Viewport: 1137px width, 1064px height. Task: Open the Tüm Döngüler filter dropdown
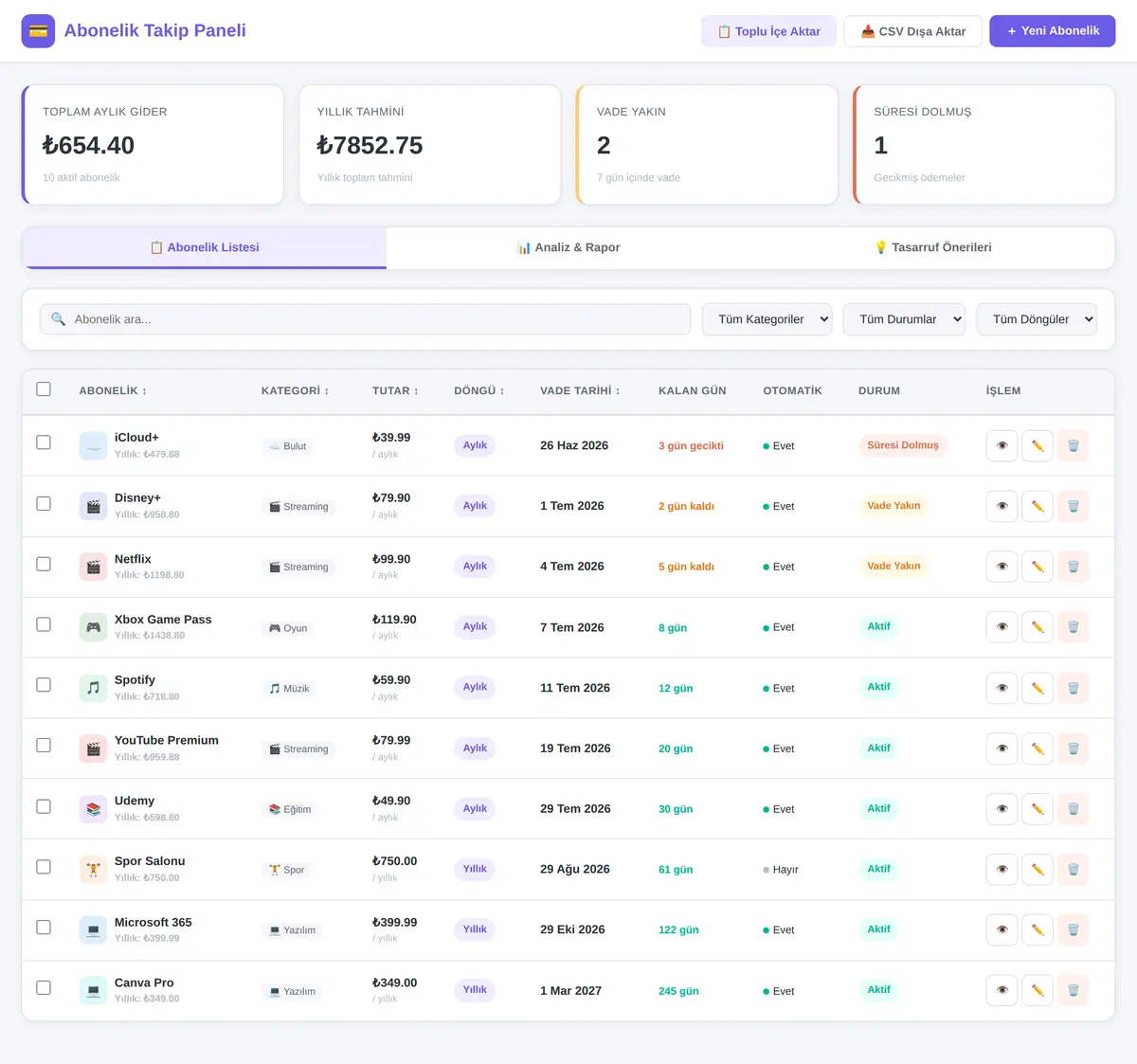pyautogui.click(x=1037, y=319)
